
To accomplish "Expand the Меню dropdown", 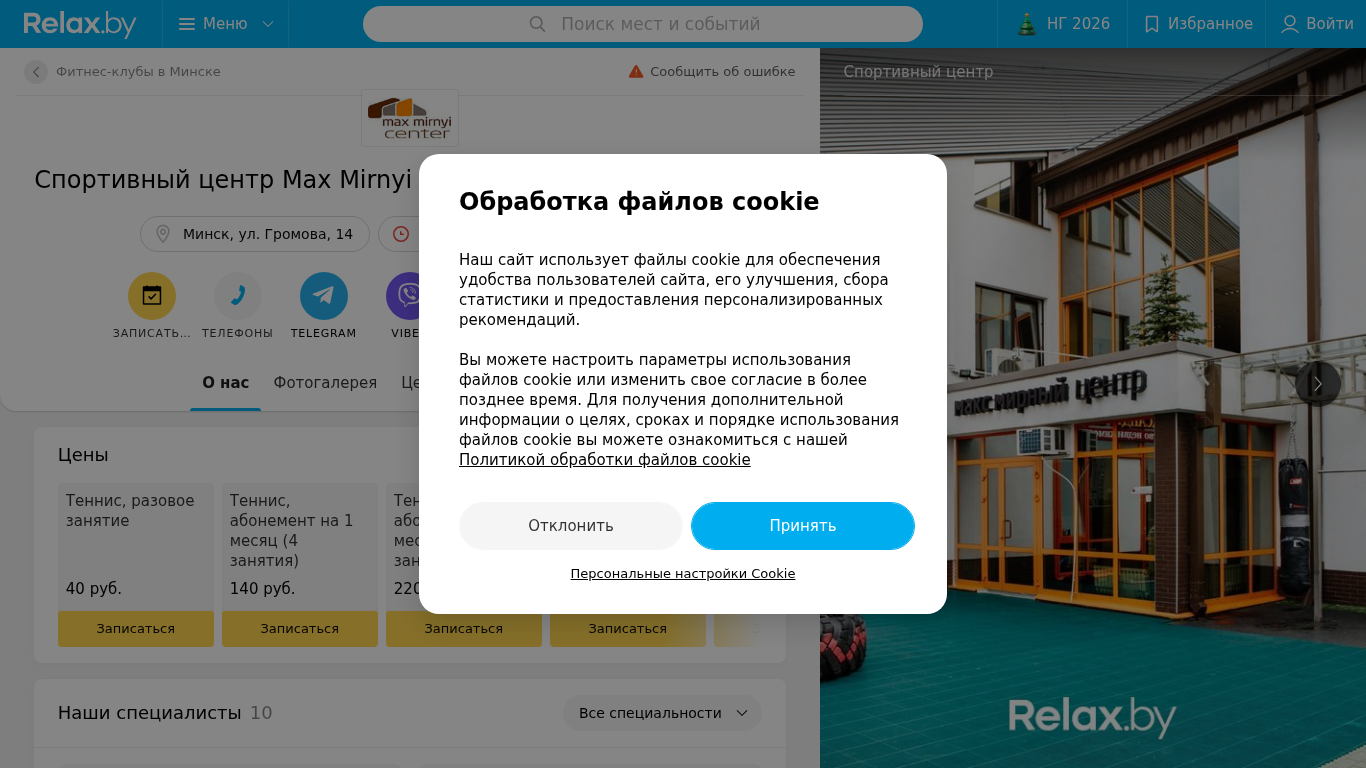I will coord(226,24).
